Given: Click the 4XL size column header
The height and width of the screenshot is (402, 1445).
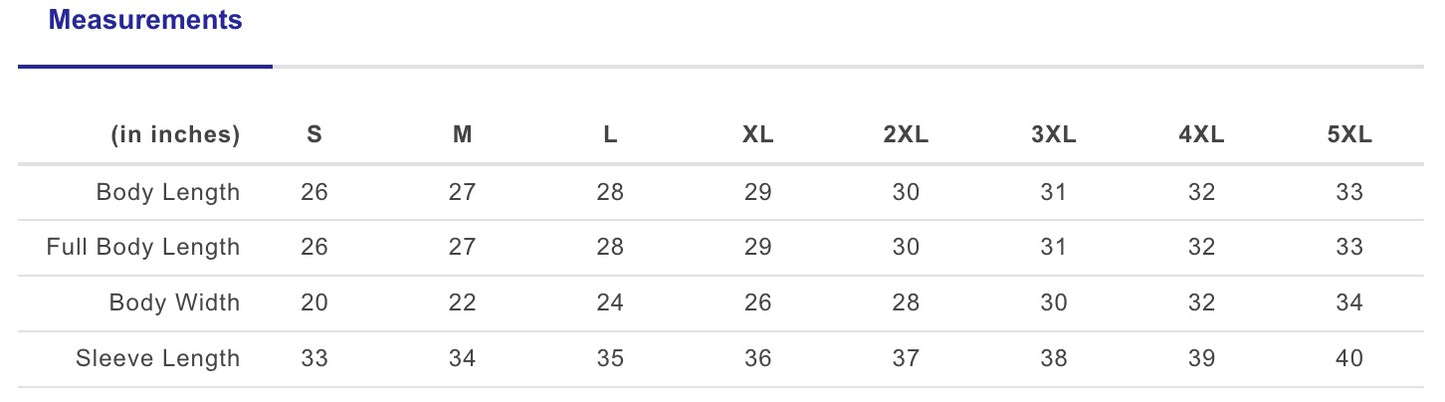Looking at the screenshot, I should (1202, 135).
